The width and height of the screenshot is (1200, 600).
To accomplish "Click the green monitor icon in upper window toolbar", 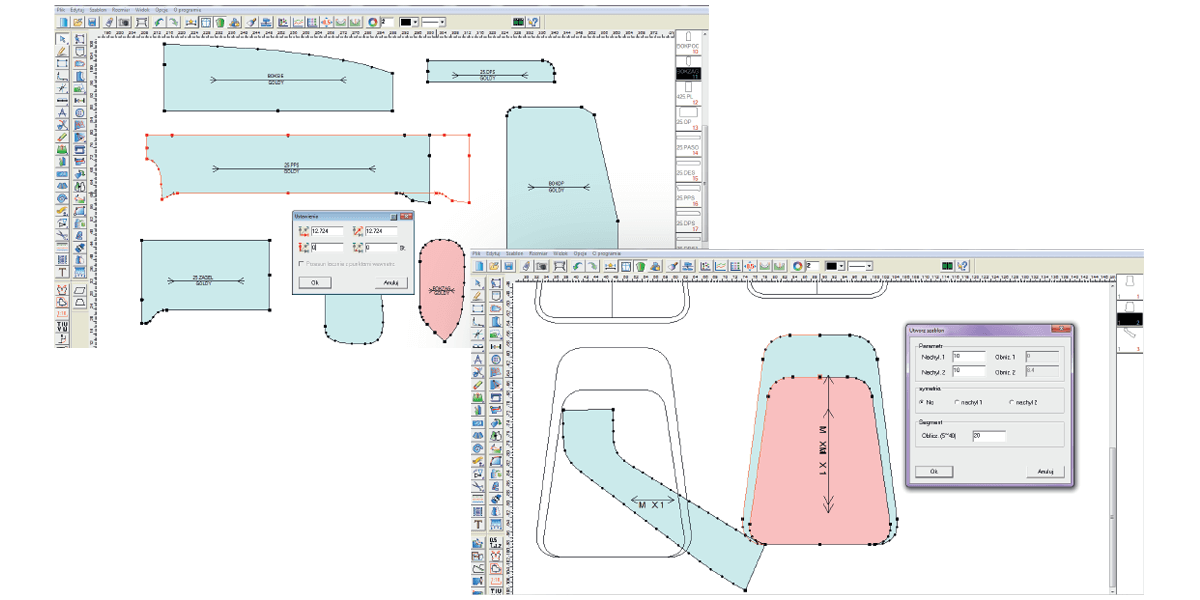I will point(519,21).
